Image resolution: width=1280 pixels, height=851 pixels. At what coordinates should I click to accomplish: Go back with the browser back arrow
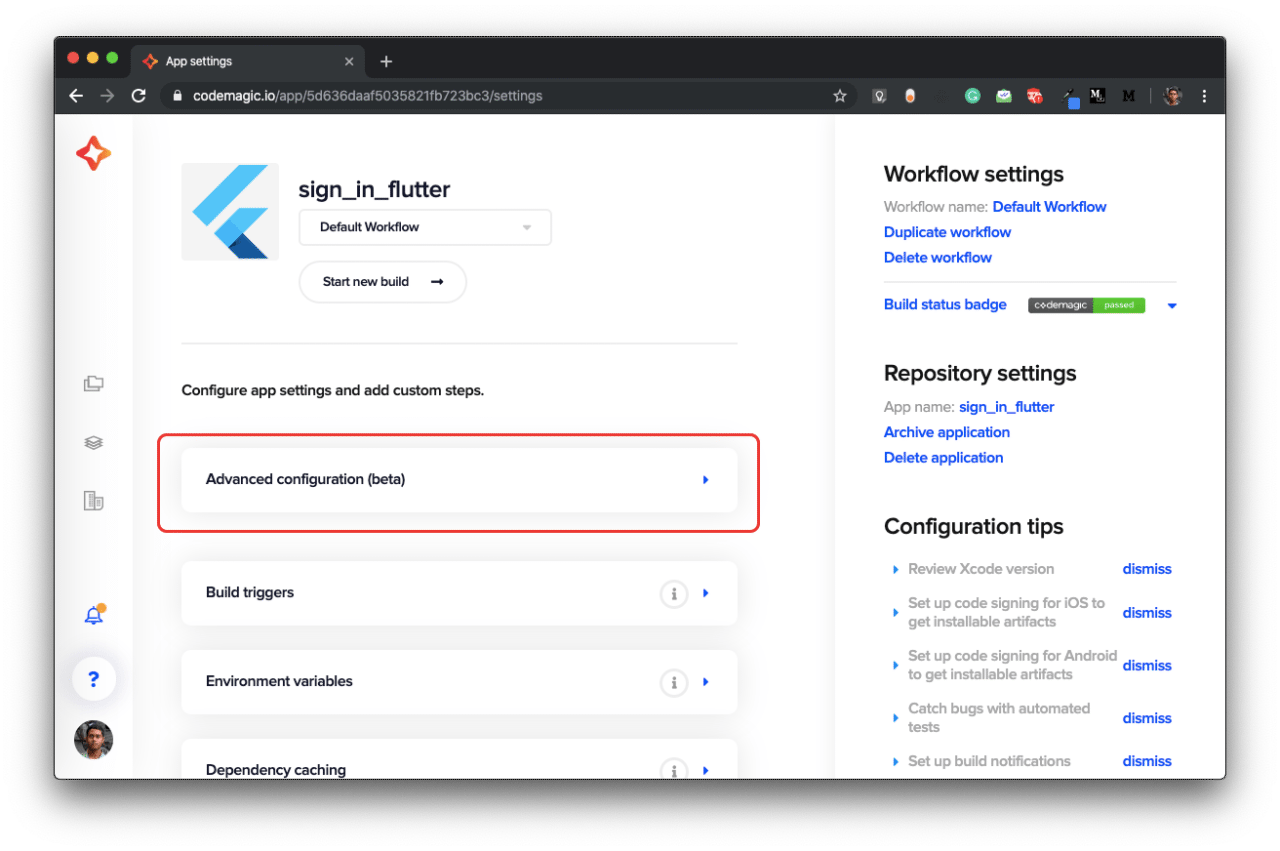click(76, 96)
